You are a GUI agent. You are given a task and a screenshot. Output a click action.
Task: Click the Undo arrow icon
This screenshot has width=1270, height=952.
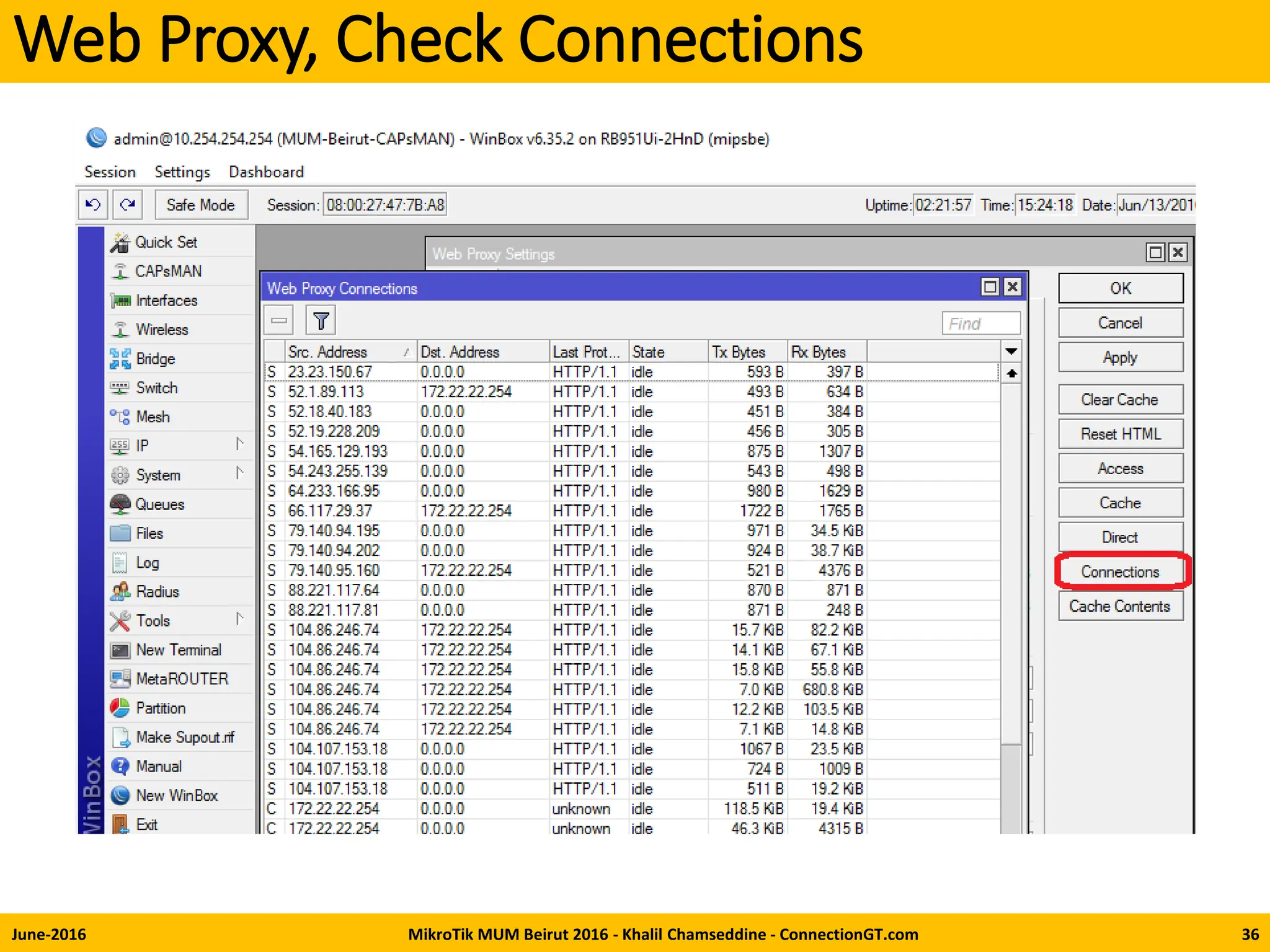[x=94, y=205]
